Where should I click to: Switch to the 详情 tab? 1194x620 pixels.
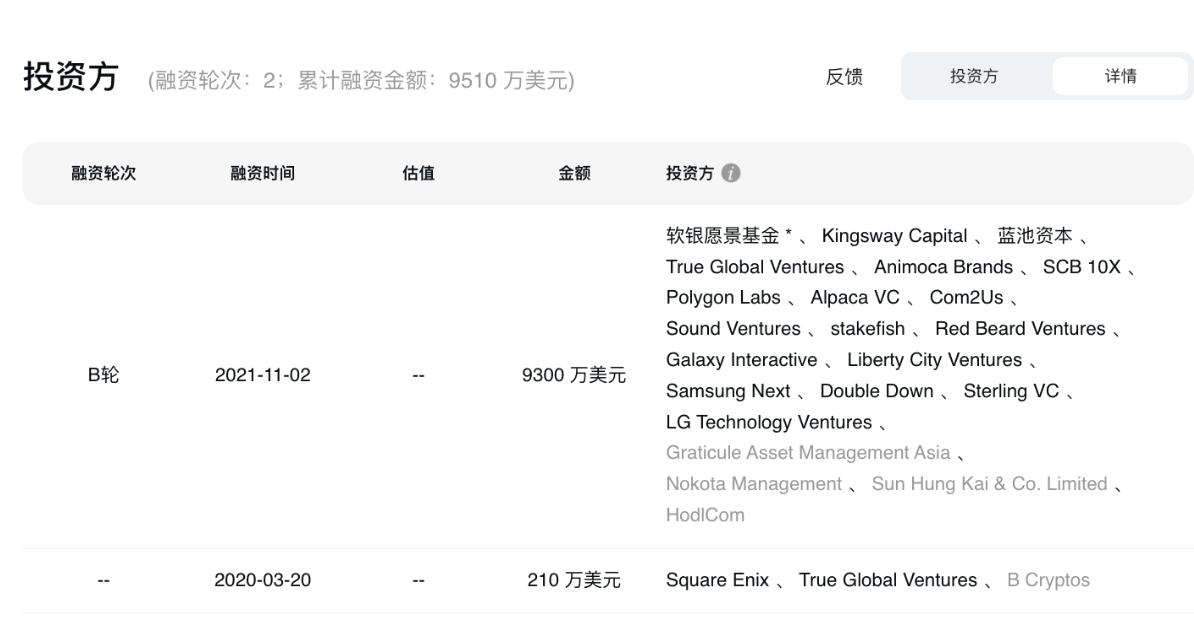[1120, 76]
